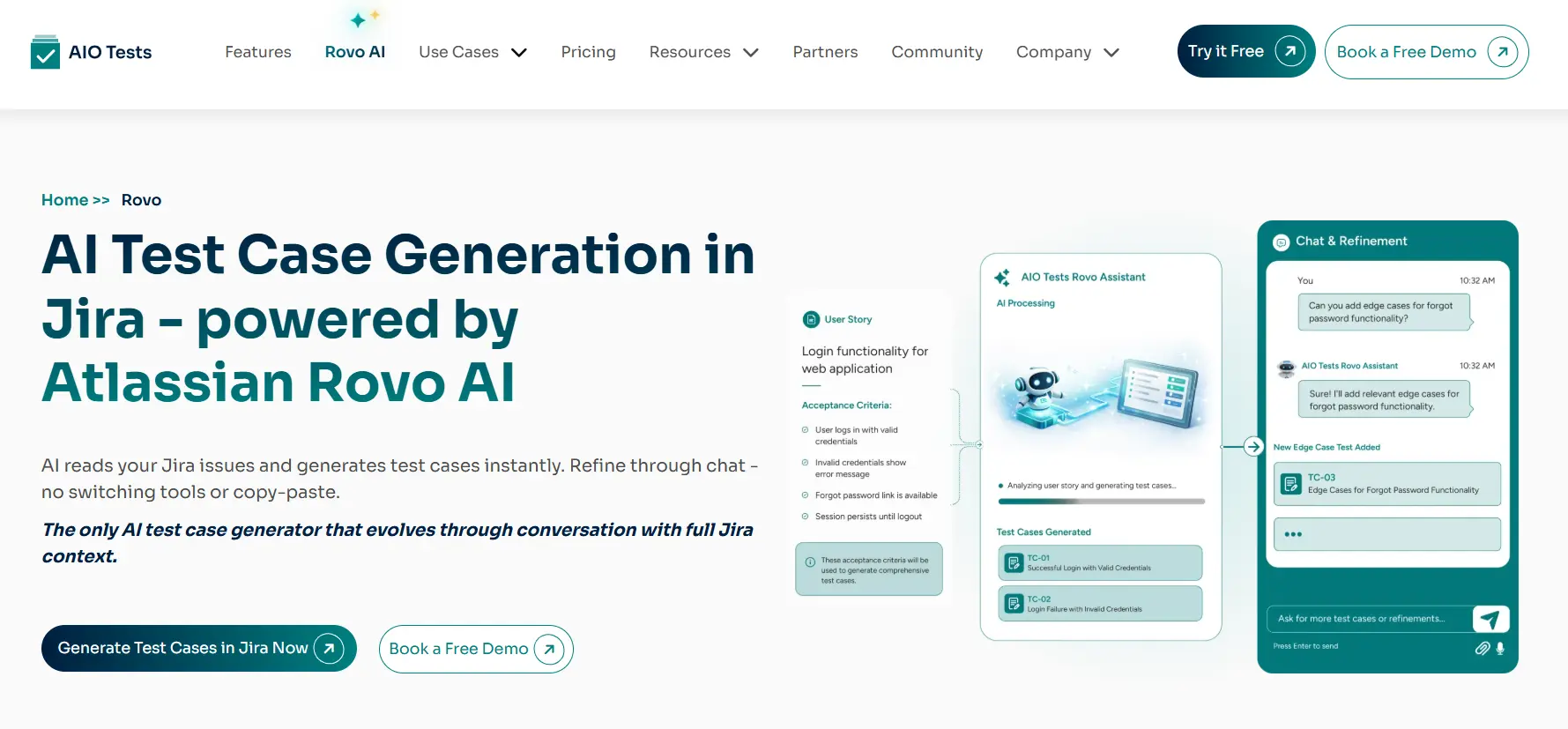Click "Sure! I'll add relevant edge cases" reply
The image size is (1568, 729).
(x=1384, y=400)
